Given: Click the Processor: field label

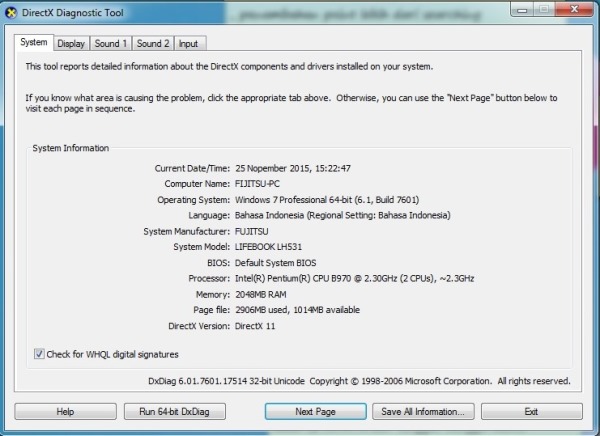Looking at the screenshot, I should pyautogui.click(x=209, y=278).
